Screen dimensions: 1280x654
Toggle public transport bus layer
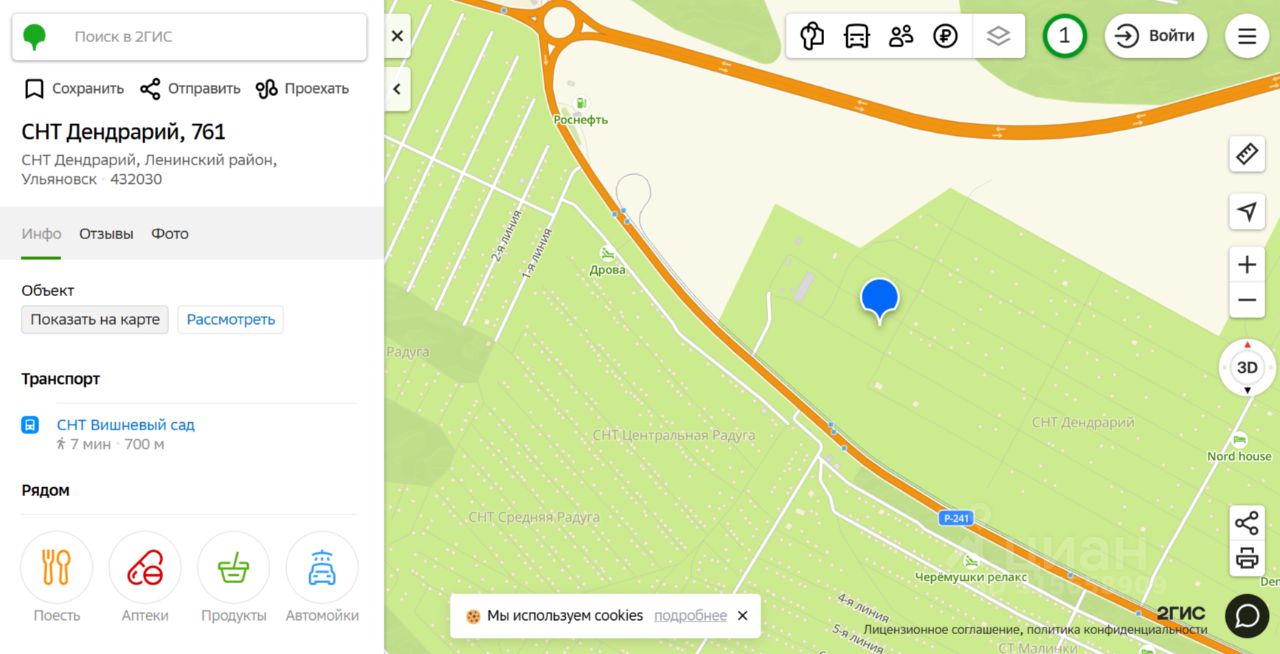pos(857,36)
